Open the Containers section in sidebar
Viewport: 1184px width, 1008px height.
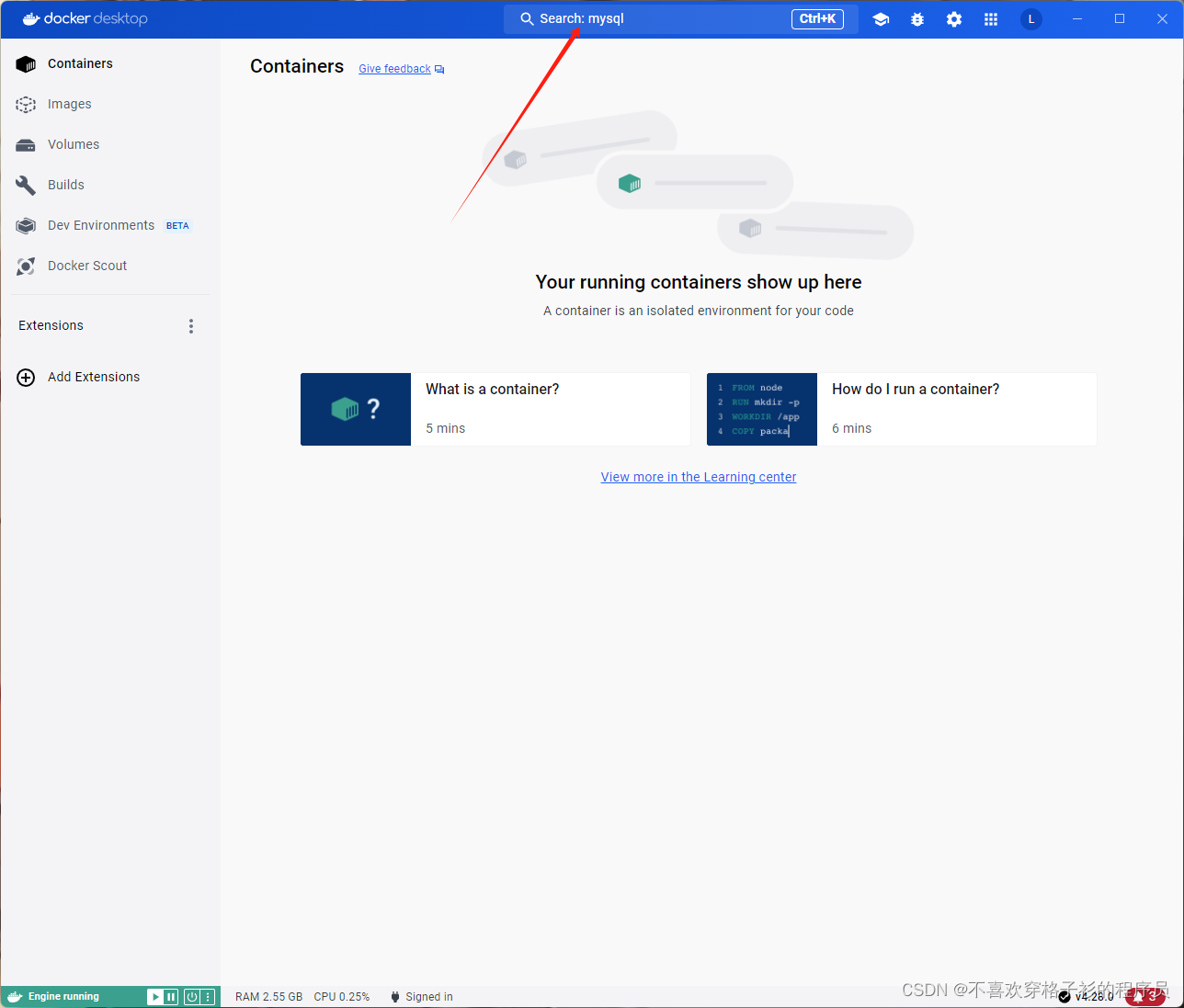tap(110, 63)
